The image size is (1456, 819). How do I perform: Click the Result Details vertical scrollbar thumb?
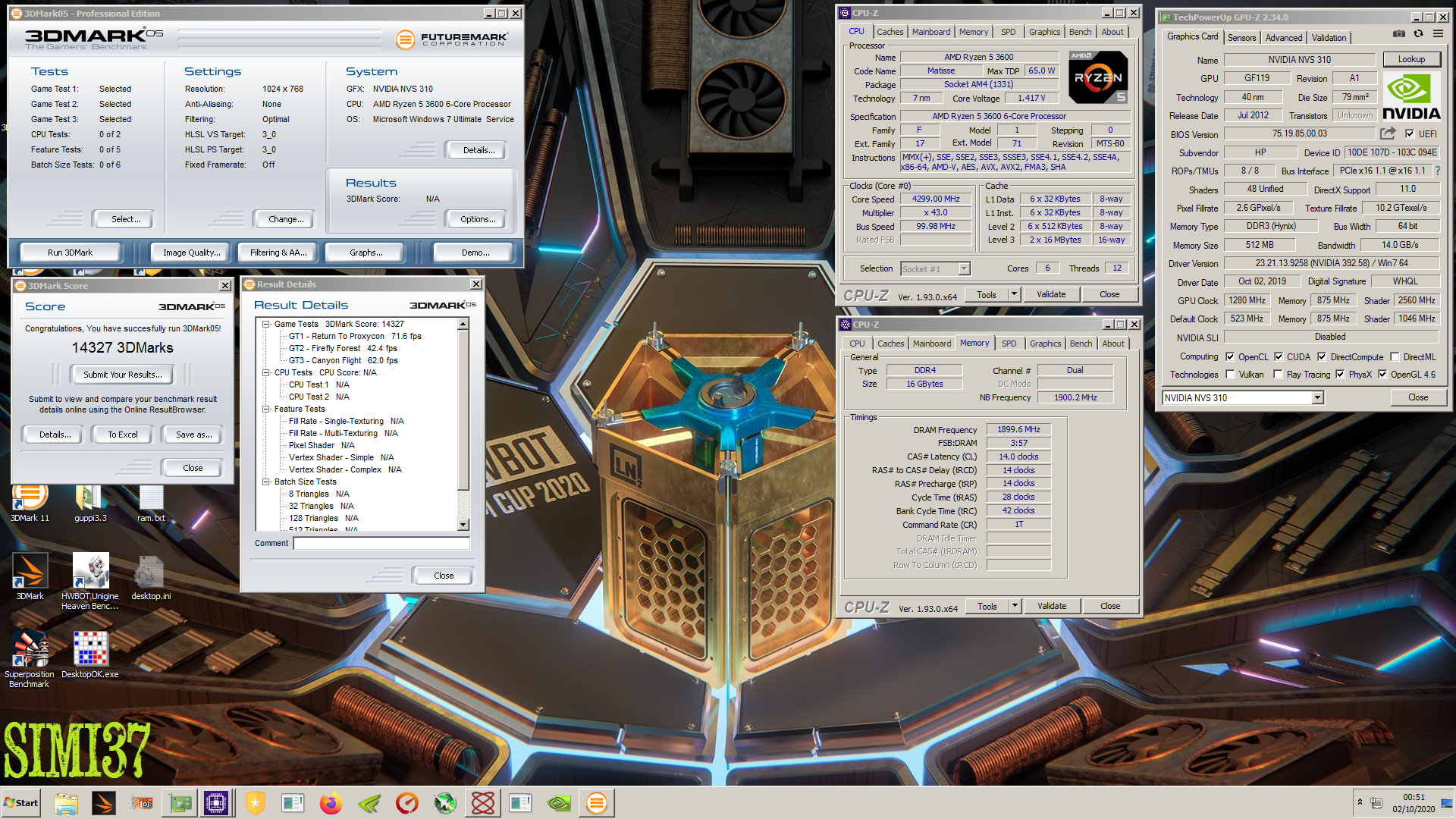[x=463, y=409]
